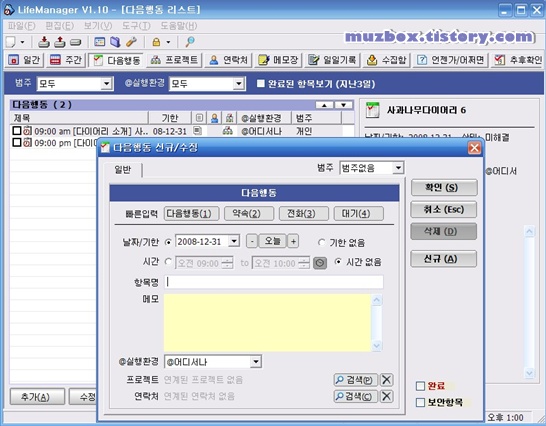Select the time range radio button beside 오전 09:00
Image resolution: width=546 pixels, height=426 pixels.
pyautogui.click(x=168, y=262)
